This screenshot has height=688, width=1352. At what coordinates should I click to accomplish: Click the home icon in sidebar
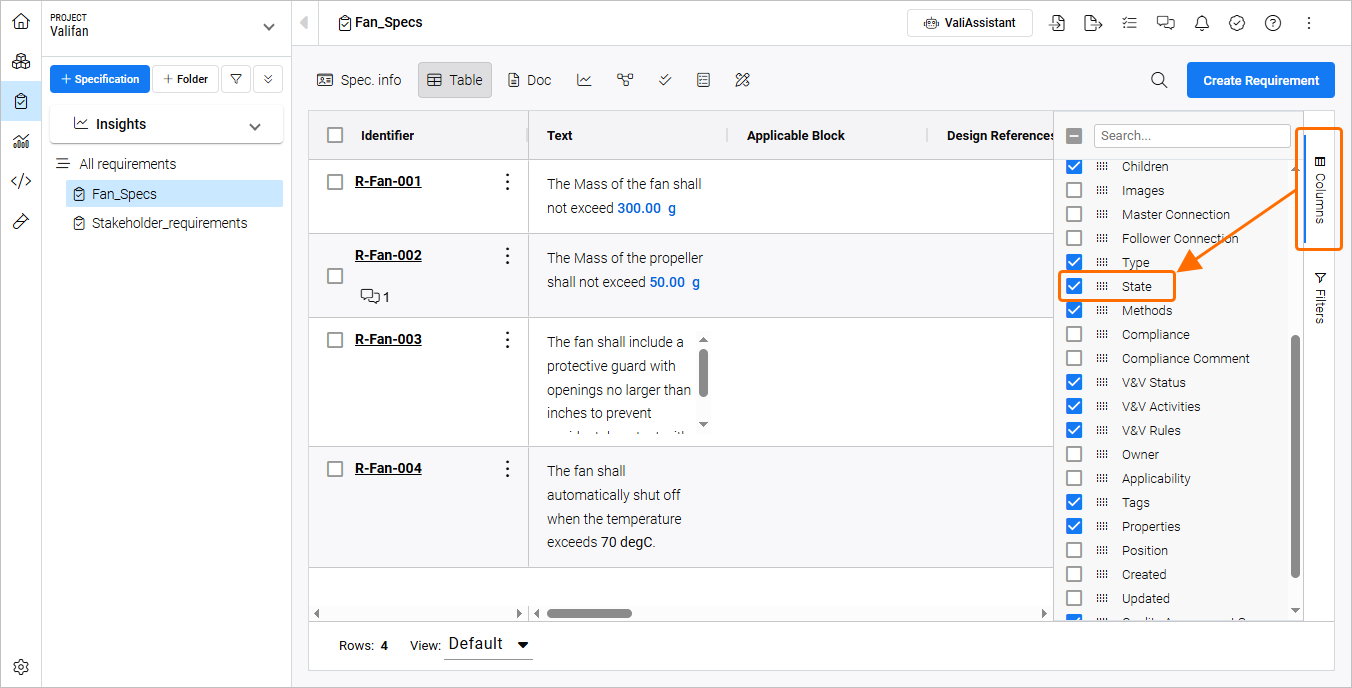coord(21,21)
